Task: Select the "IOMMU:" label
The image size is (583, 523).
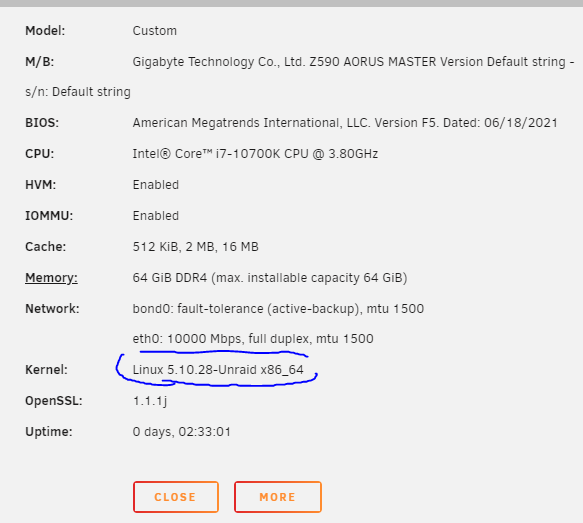Action: 49,216
